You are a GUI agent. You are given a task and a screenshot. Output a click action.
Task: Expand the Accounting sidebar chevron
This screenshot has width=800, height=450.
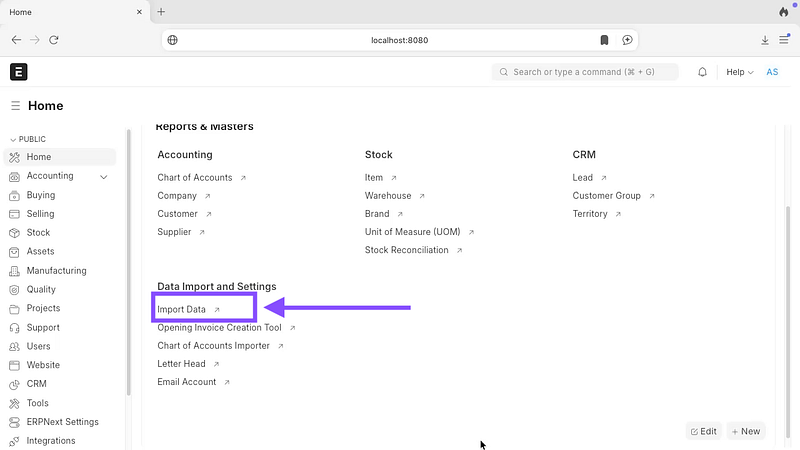pyautogui.click(x=104, y=177)
